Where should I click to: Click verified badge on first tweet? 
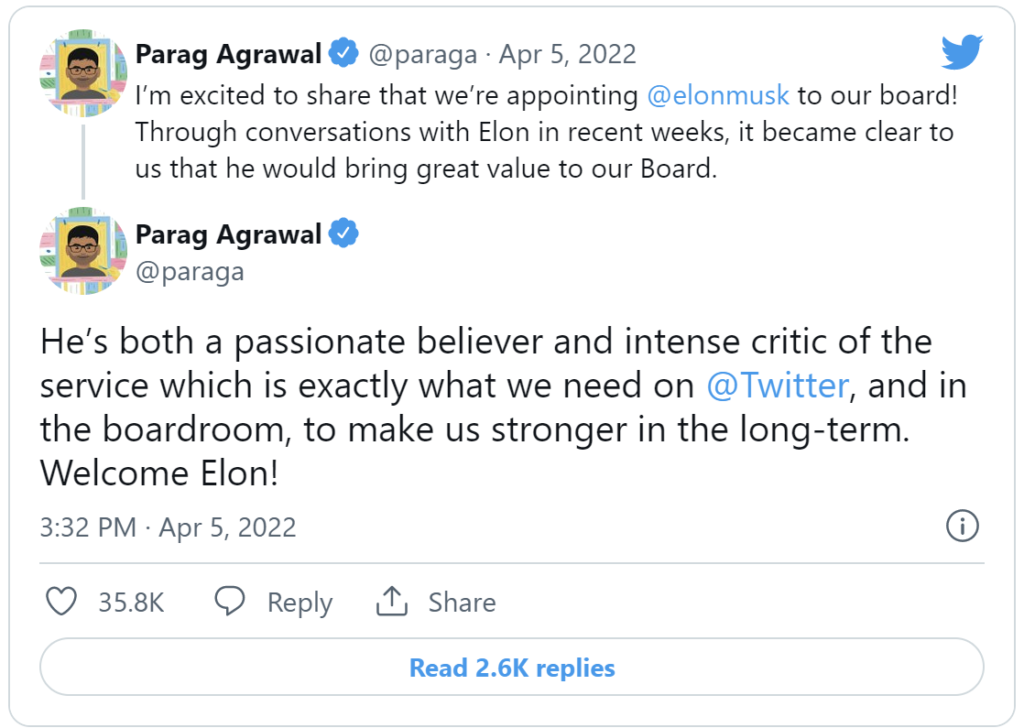pos(344,53)
